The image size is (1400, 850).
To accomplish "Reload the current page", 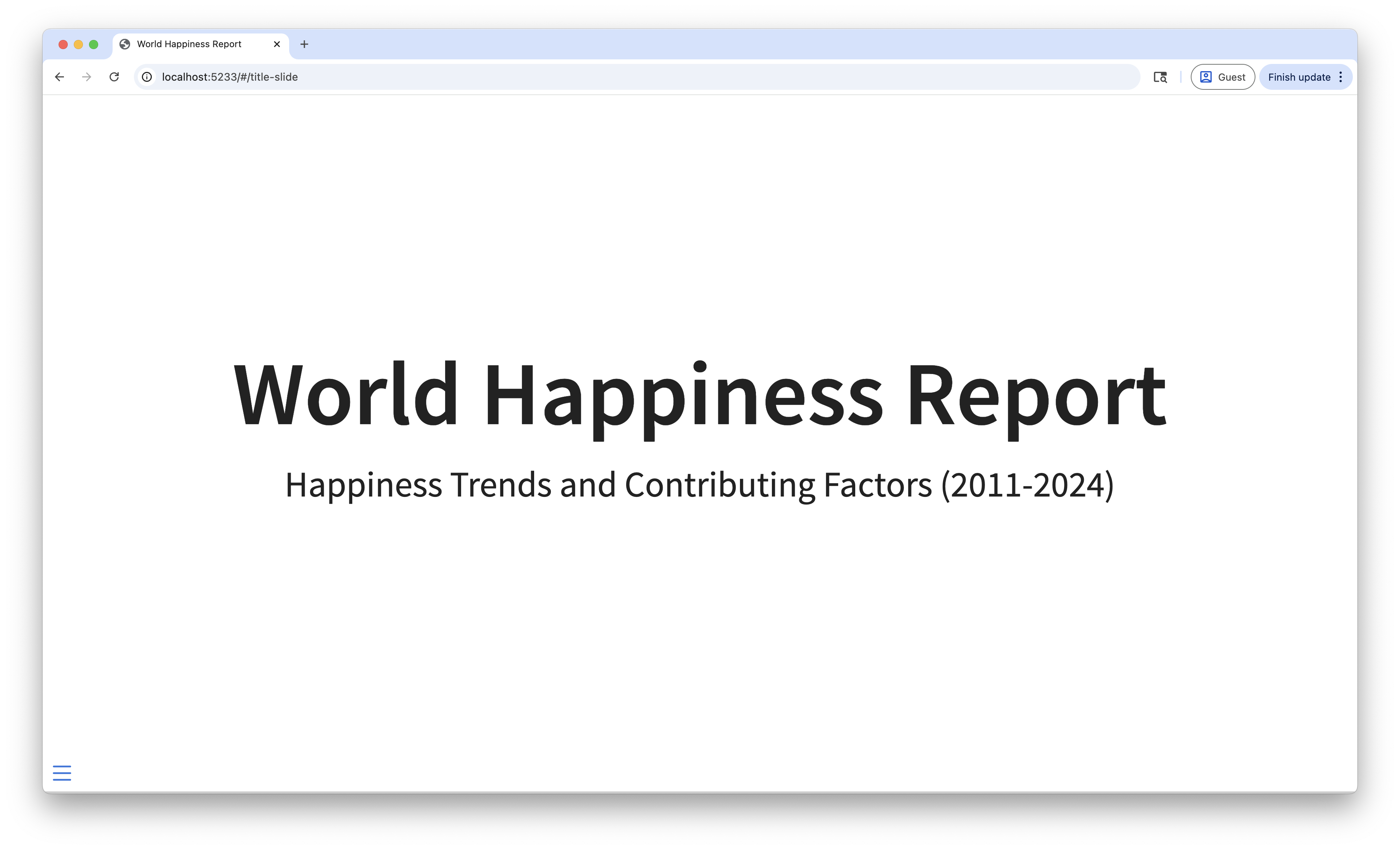I will pyautogui.click(x=114, y=77).
